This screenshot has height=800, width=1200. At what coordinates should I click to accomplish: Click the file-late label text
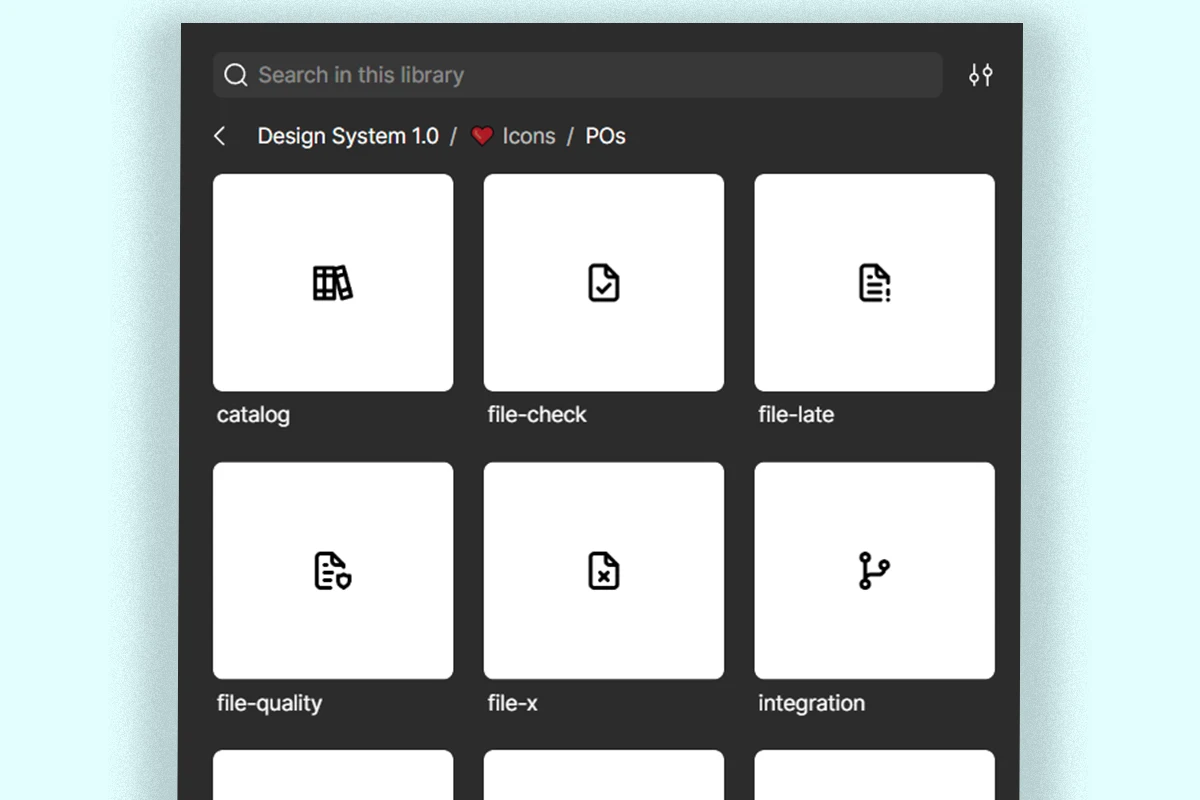pos(796,415)
